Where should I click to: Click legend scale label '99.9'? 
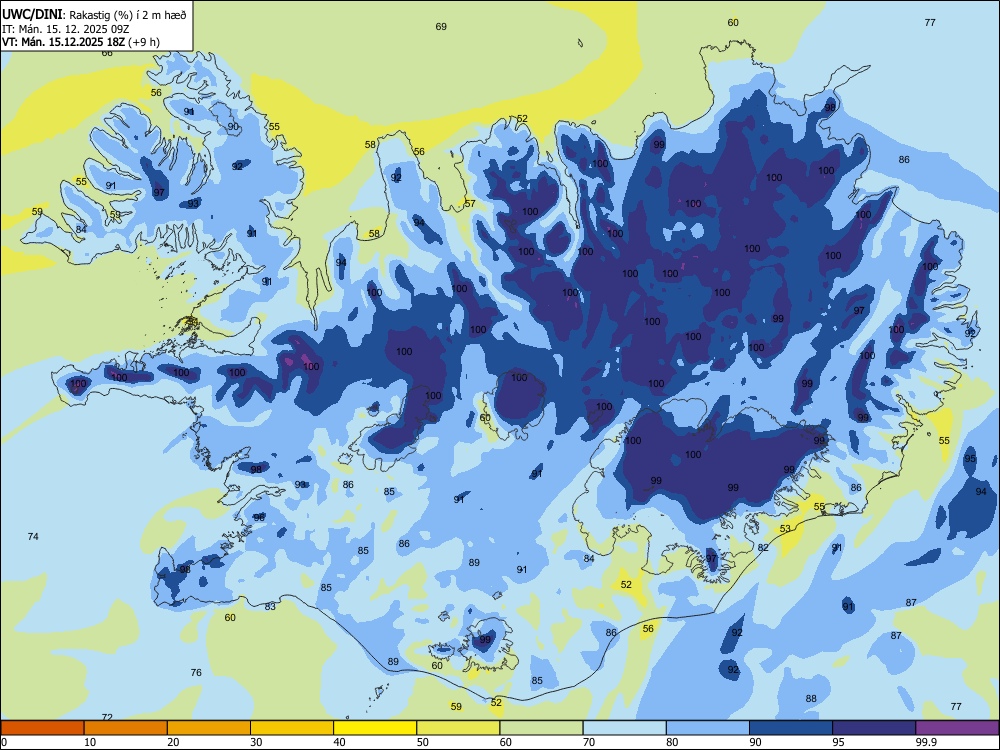coord(926,742)
